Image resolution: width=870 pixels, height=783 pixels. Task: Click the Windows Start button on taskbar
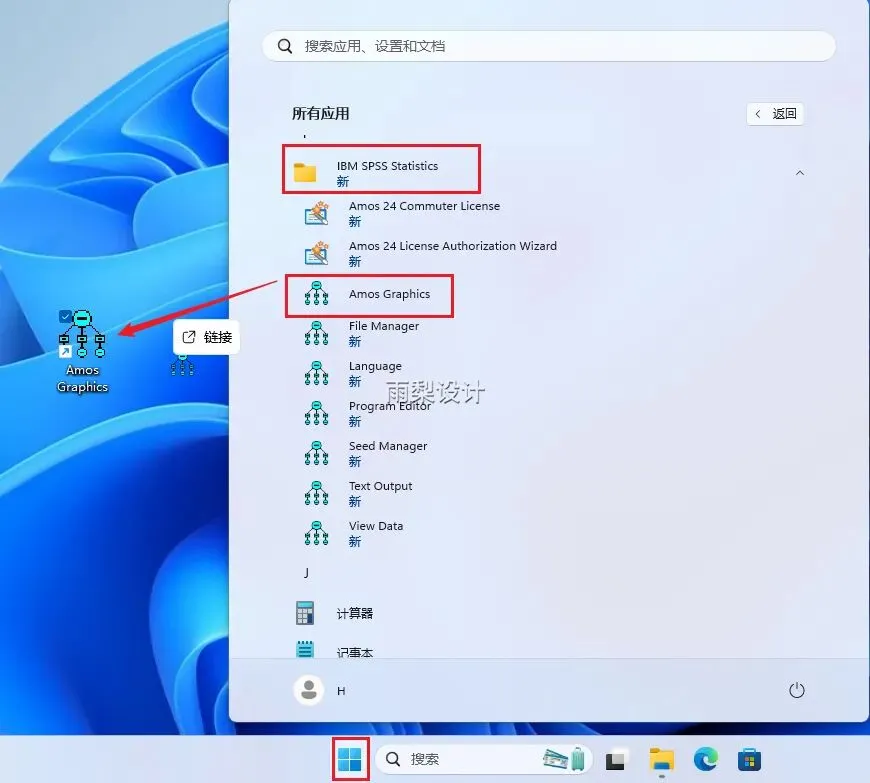(x=350, y=759)
